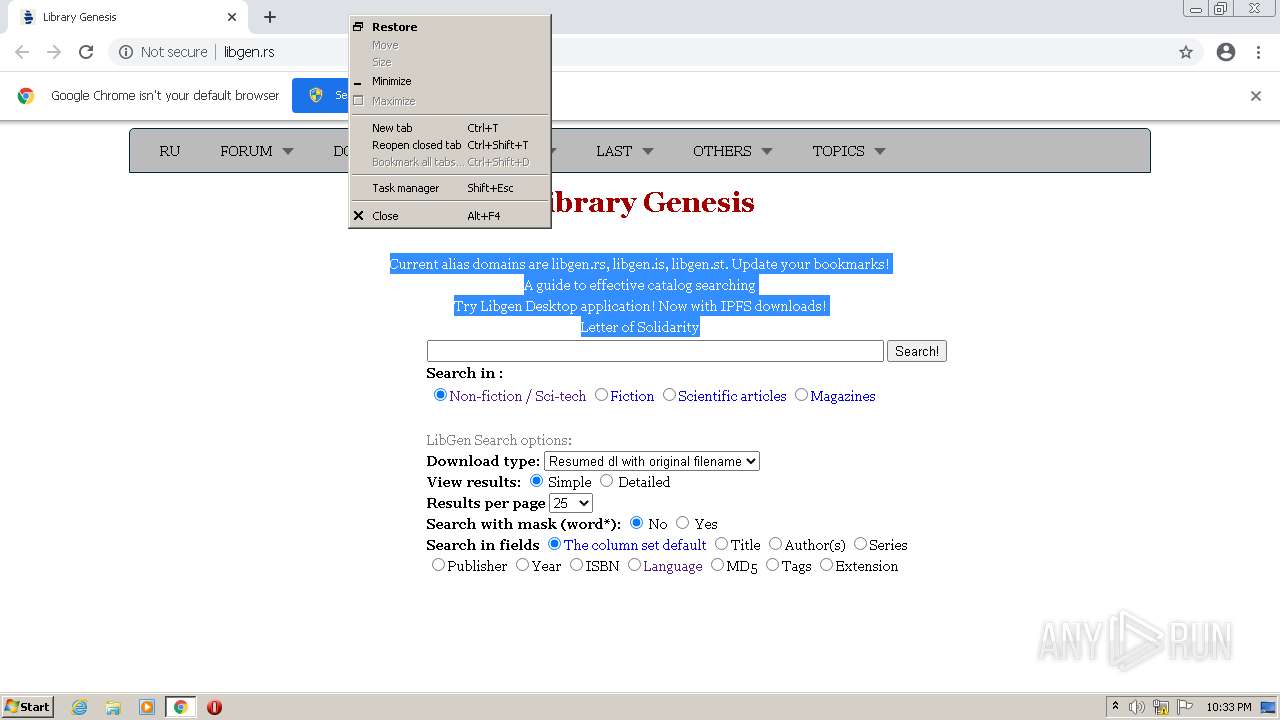The height and width of the screenshot is (720, 1280).
Task: Select Non-fiction / Sci-tech radio button
Action: 440,395
